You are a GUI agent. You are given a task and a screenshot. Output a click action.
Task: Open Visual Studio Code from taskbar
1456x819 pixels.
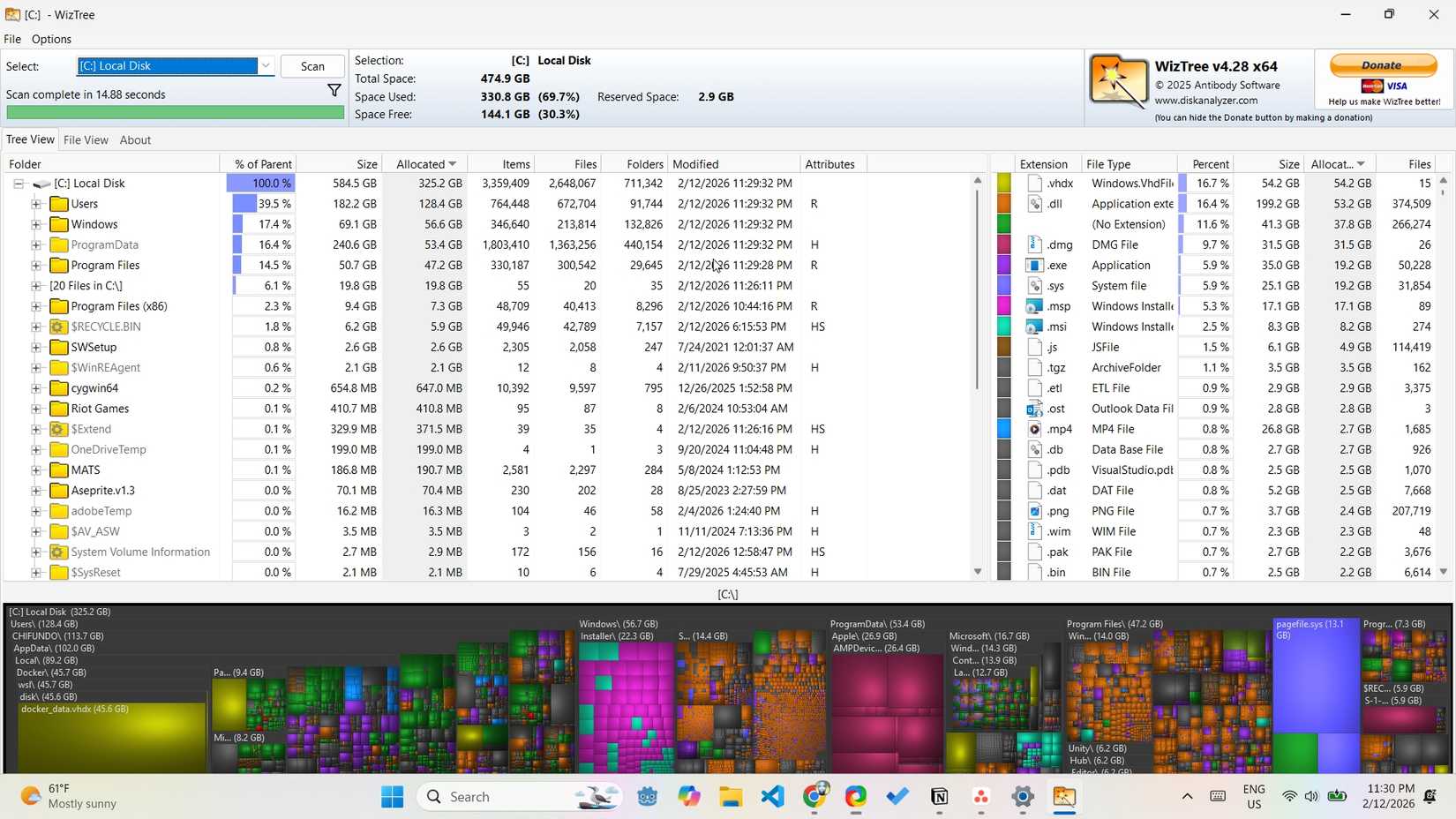coord(773,796)
